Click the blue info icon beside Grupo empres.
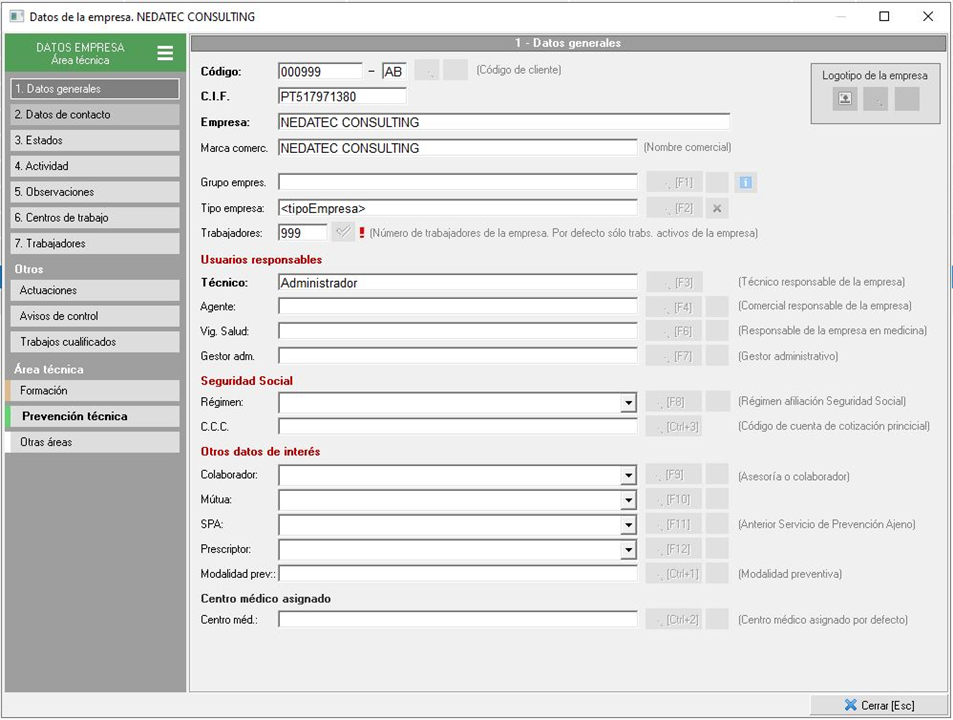This screenshot has width=953, height=720. [745, 182]
